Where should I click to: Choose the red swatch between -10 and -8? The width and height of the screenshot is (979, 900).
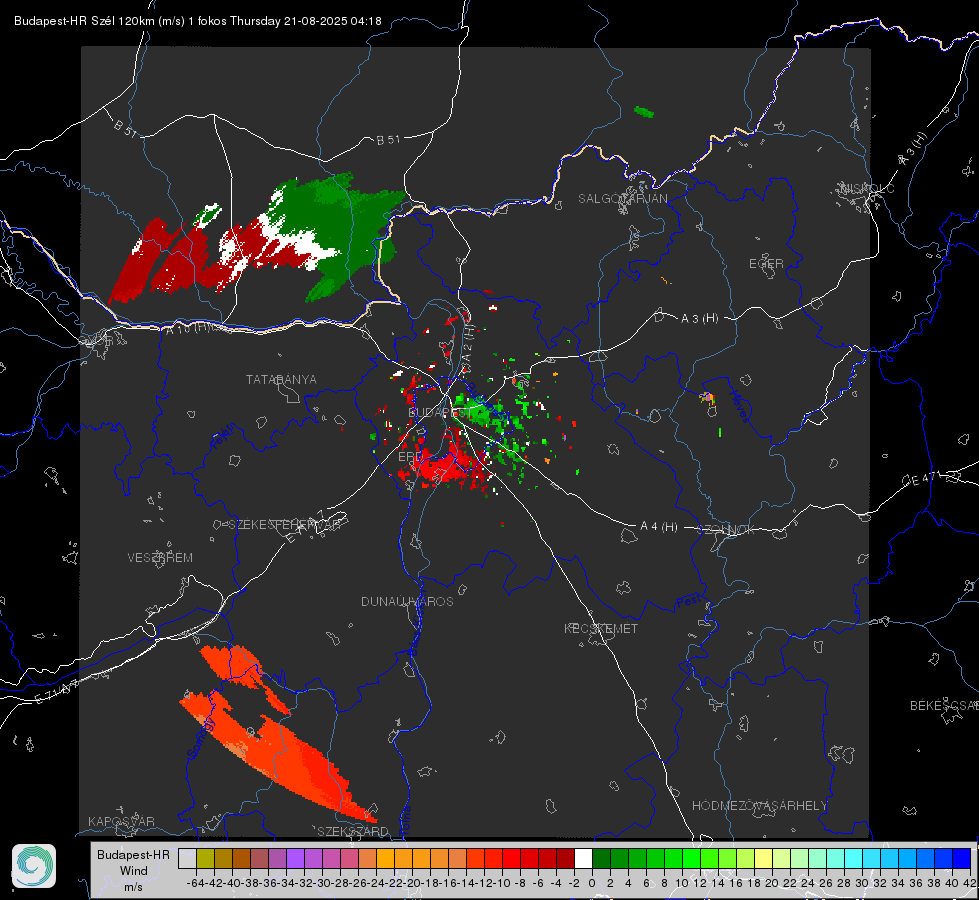[x=511, y=858]
